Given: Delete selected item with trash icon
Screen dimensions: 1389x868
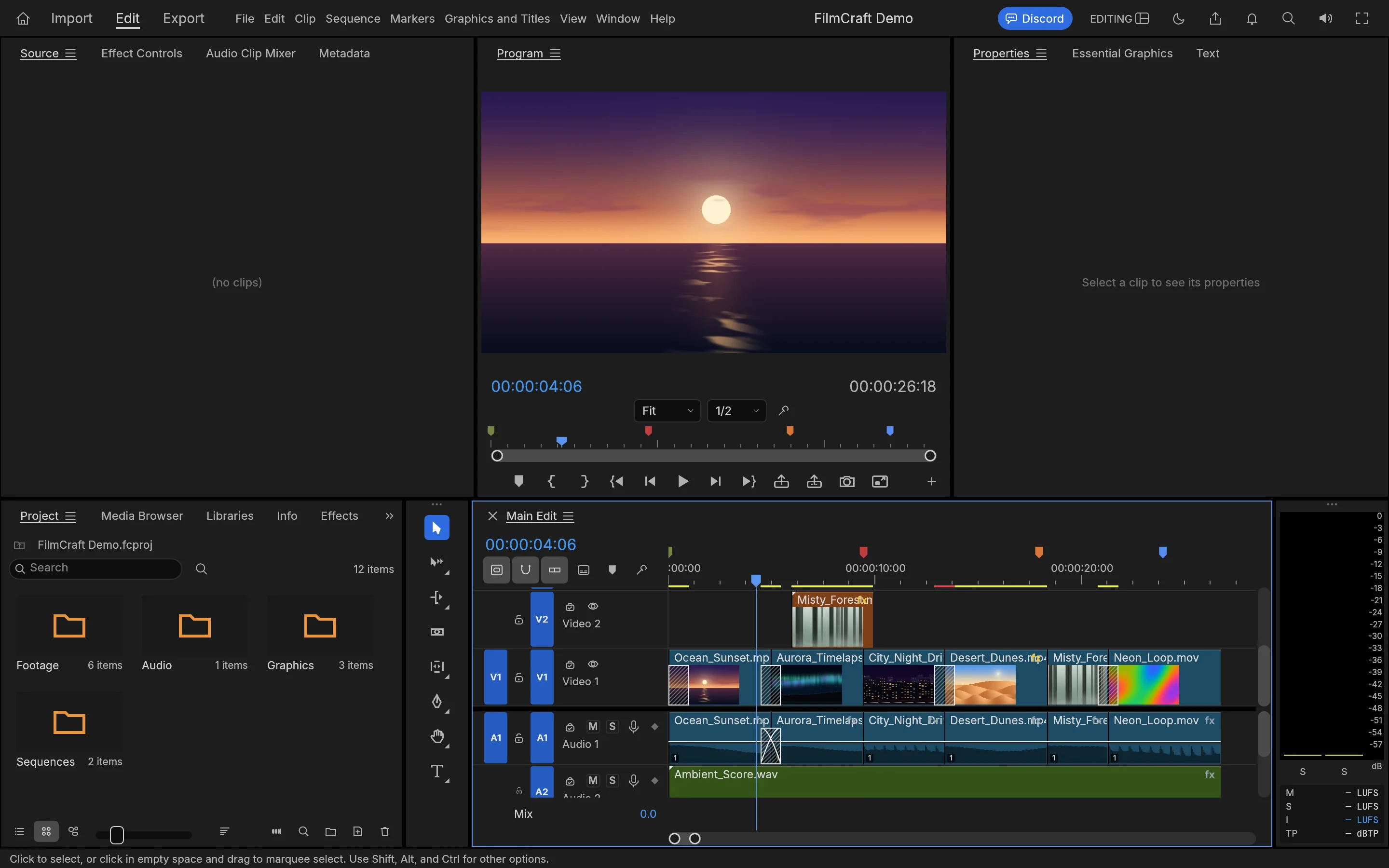Looking at the screenshot, I should pos(384,831).
